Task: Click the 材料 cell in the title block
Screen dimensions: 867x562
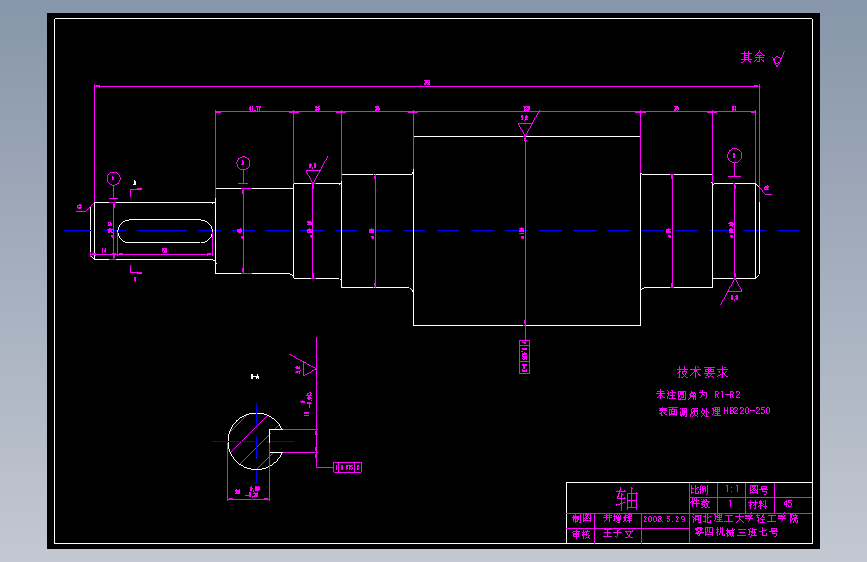Action: point(758,504)
